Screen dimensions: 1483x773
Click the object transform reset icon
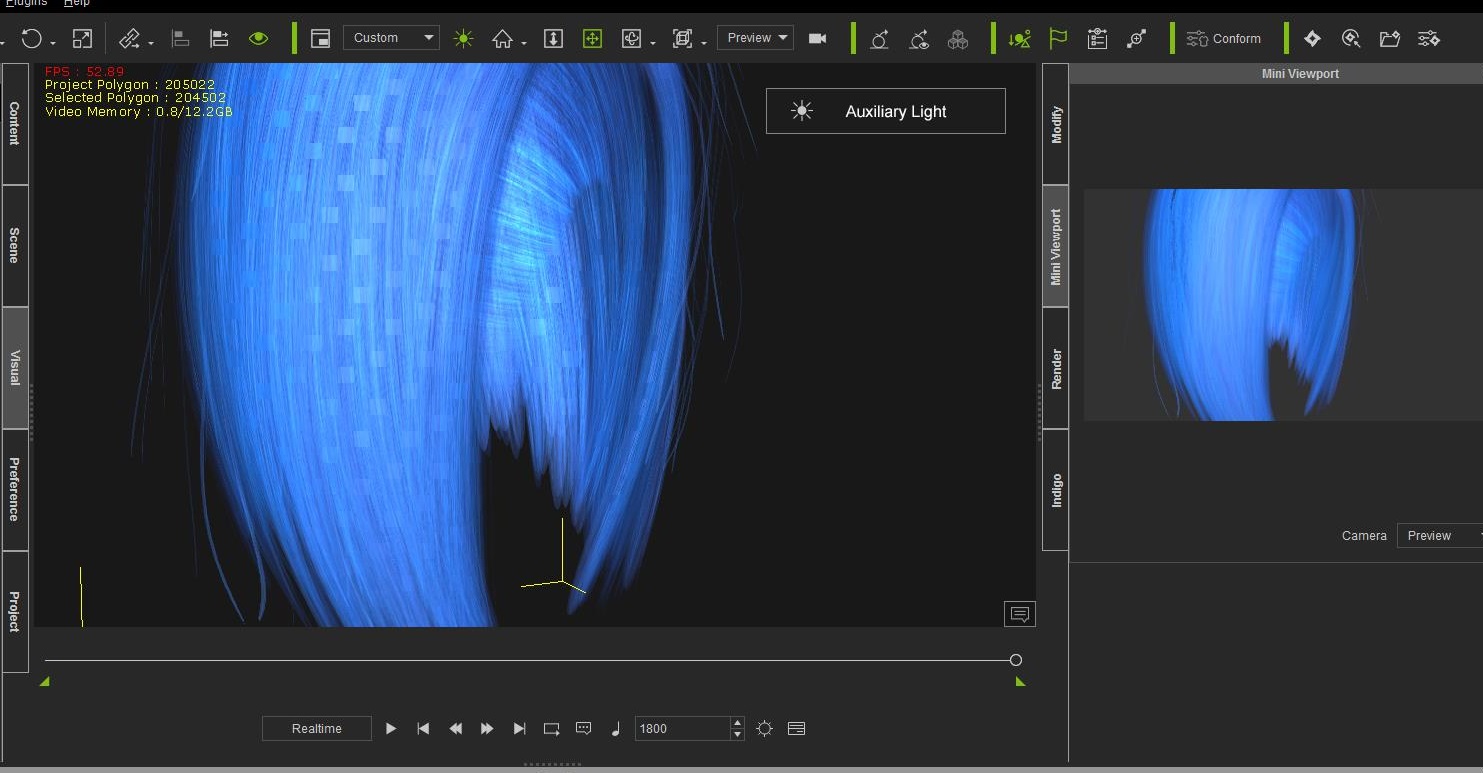click(x=879, y=38)
